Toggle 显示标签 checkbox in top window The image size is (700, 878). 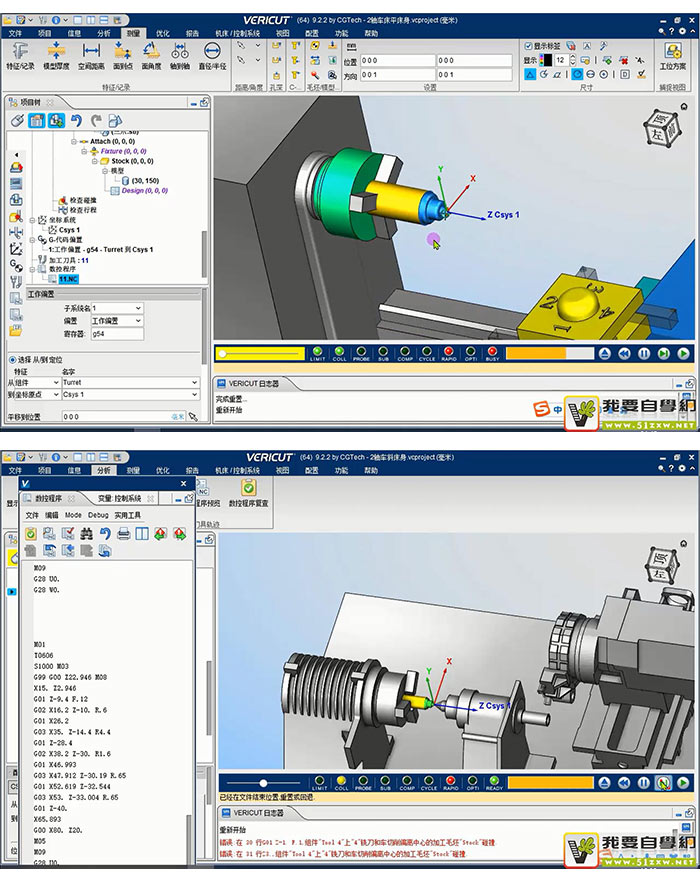pyautogui.click(x=528, y=46)
